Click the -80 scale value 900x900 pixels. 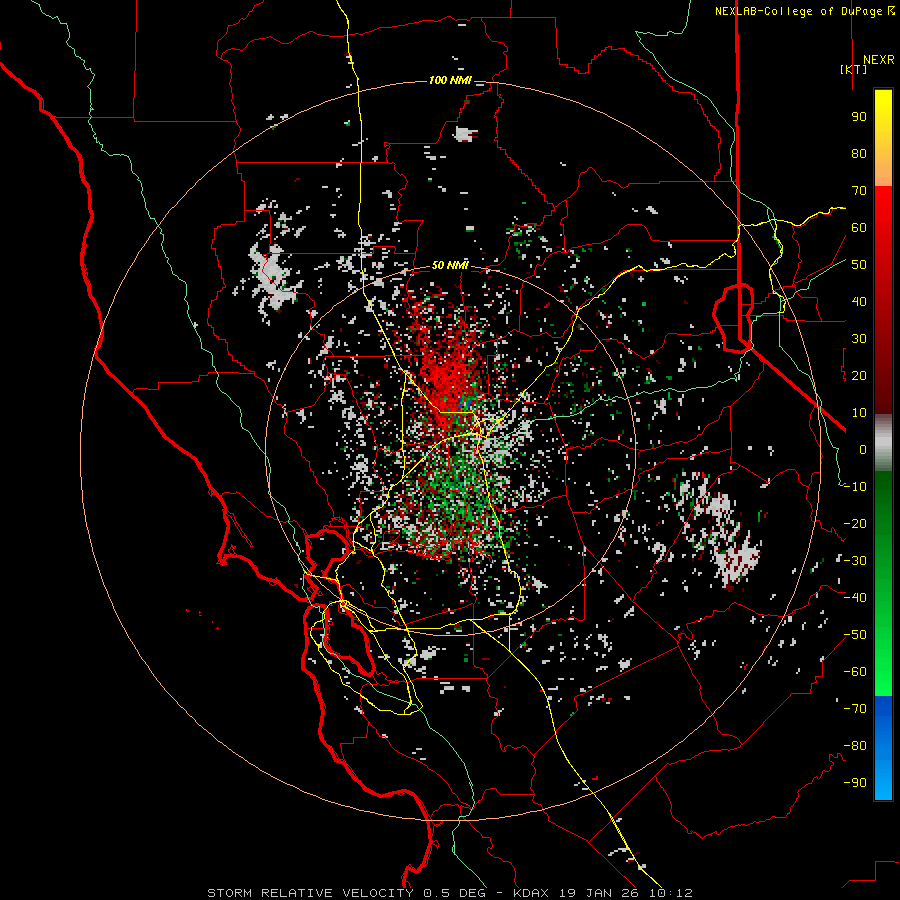click(855, 746)
